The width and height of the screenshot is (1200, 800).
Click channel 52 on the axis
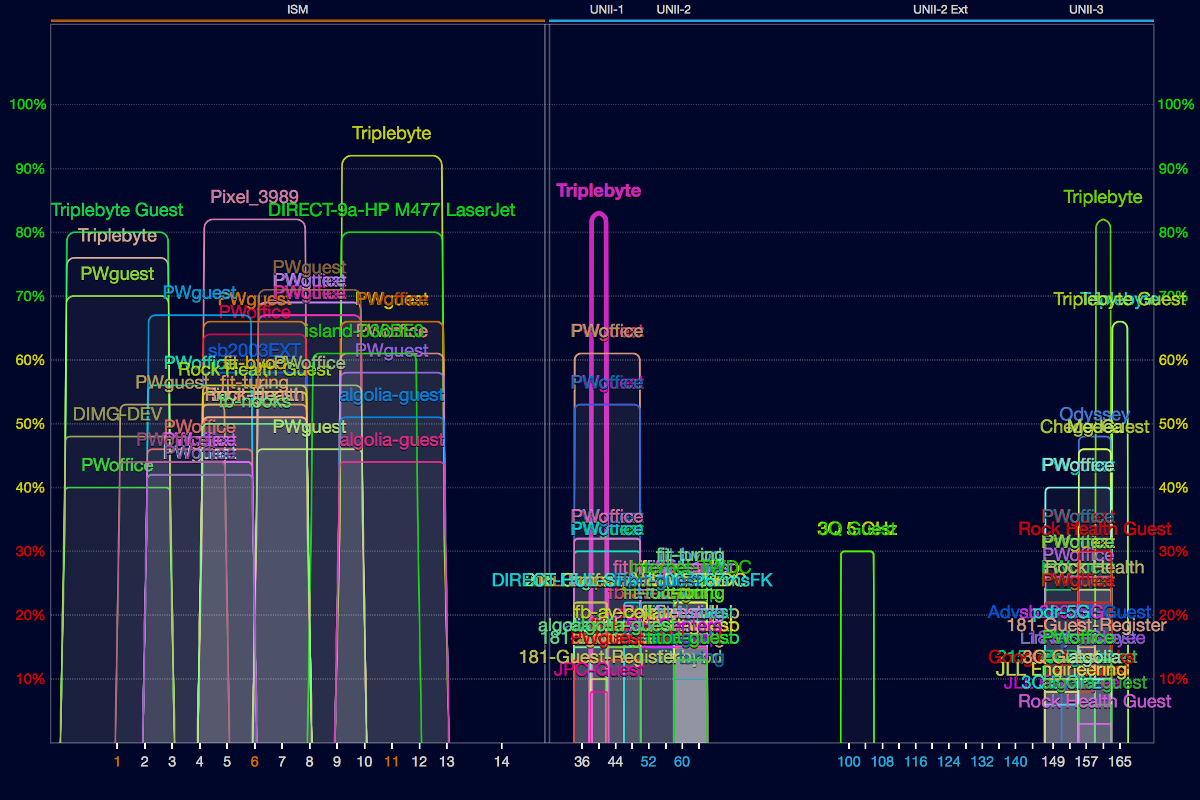pyautogui.click(x=648, y=762)
